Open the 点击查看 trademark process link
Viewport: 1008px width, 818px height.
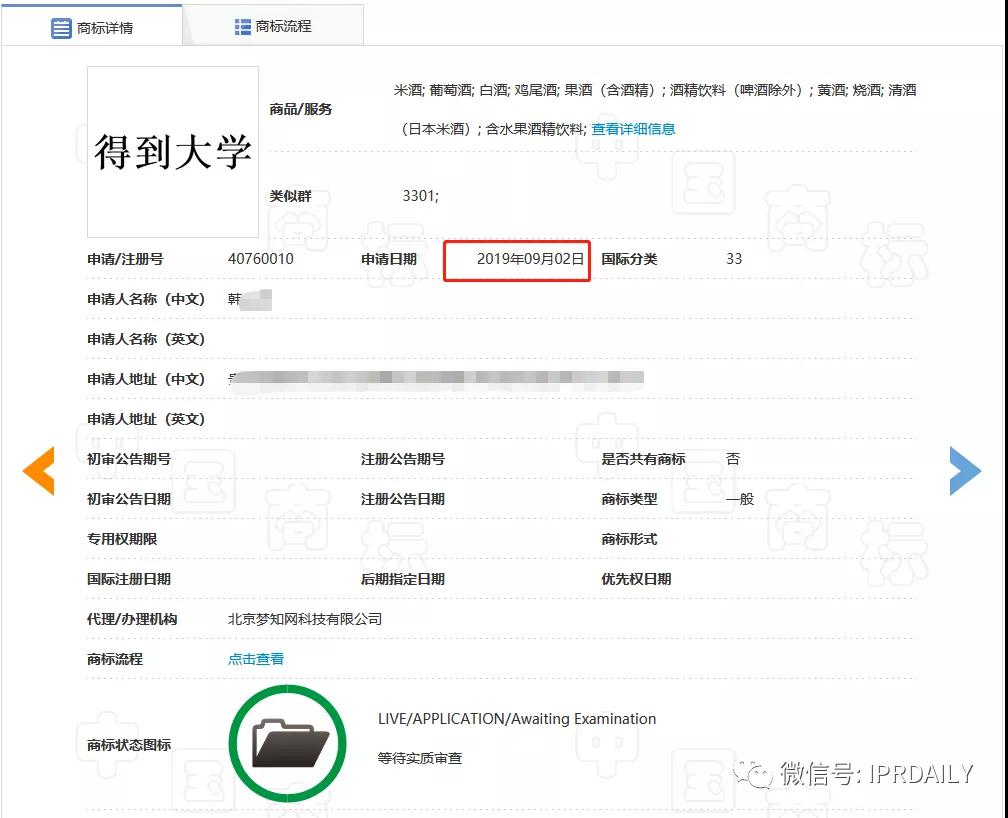256,659
